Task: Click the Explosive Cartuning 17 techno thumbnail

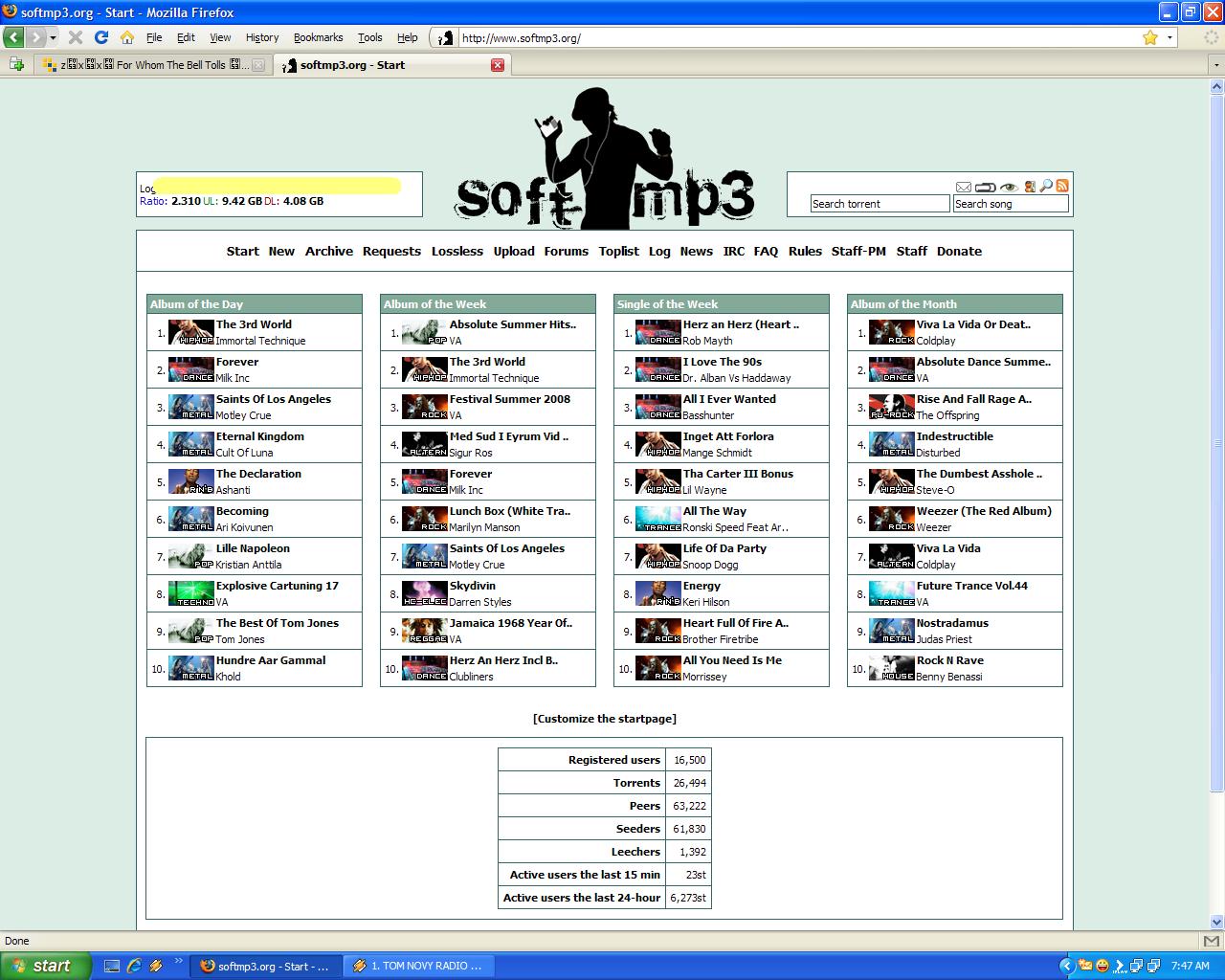Action: [x=191, y=593]
